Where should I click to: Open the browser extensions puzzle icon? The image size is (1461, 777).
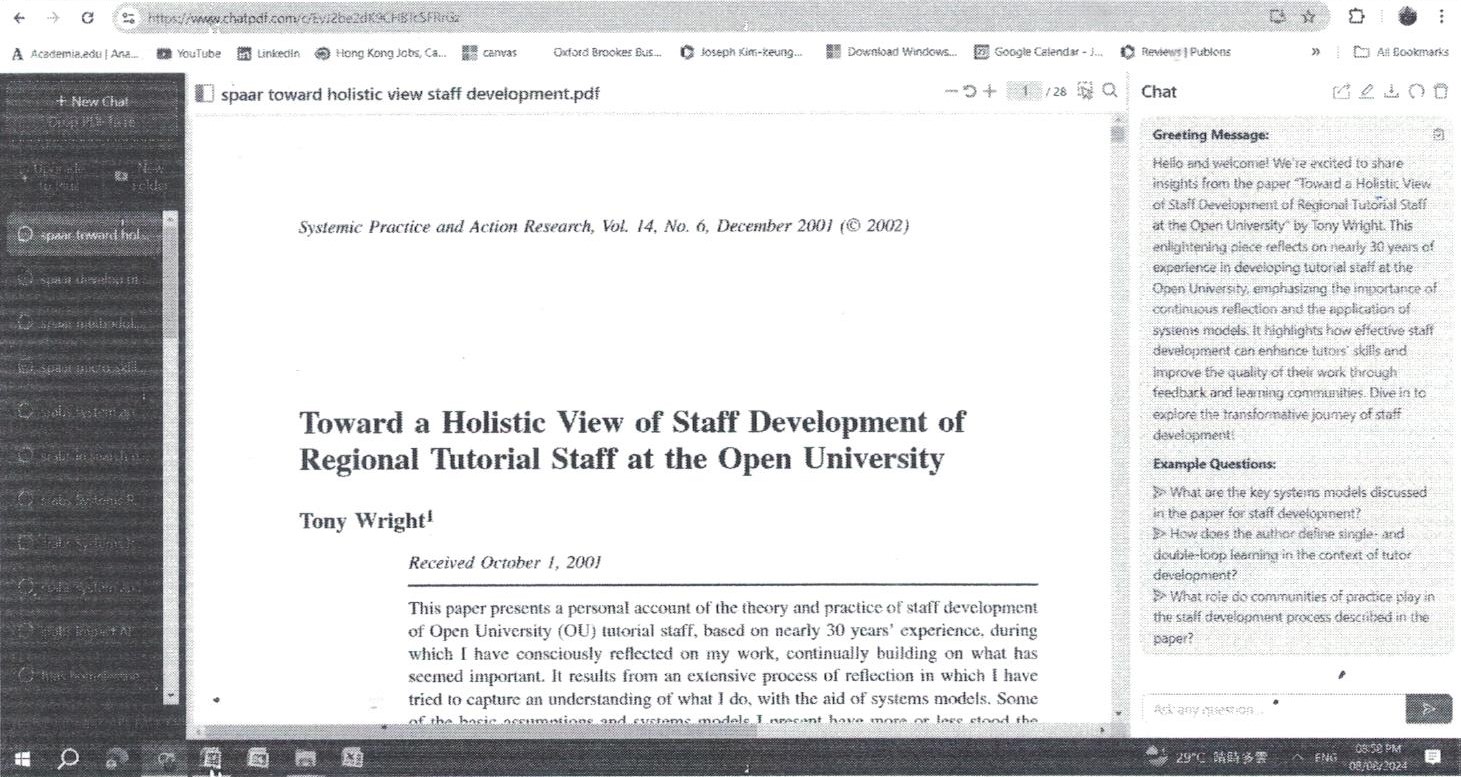1357,17
